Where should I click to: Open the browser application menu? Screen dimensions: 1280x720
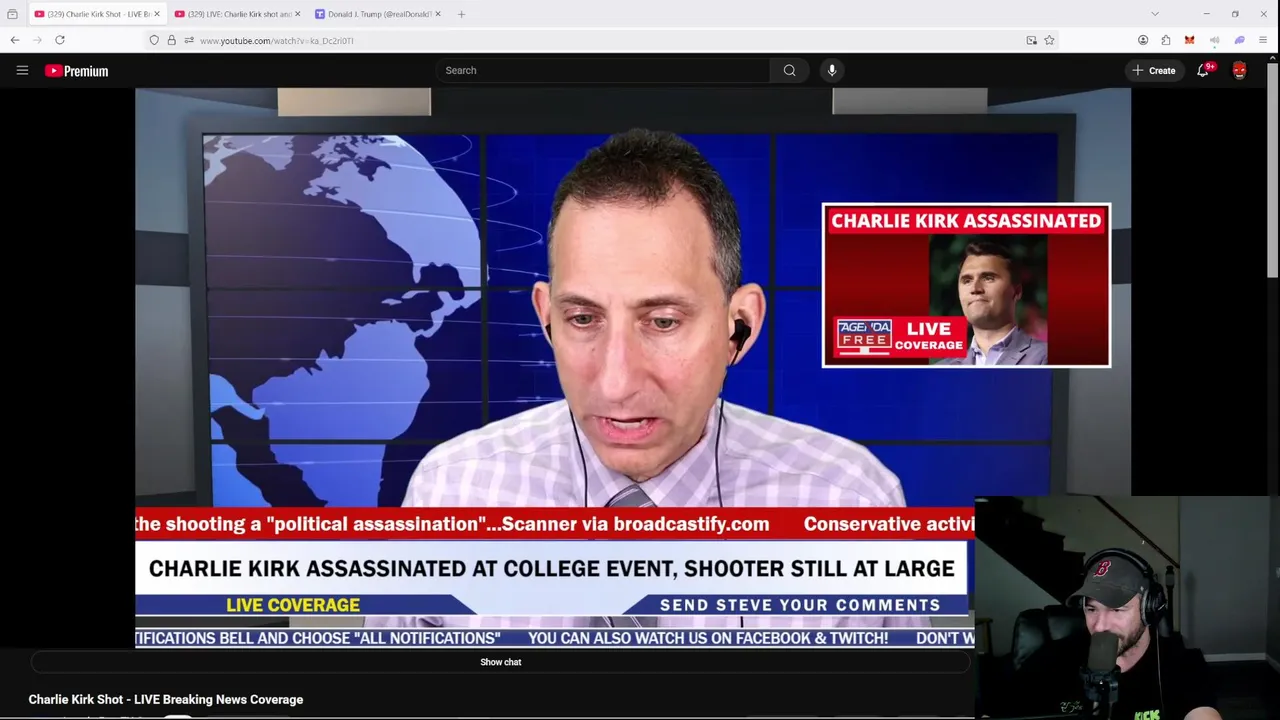point(1263,40)
